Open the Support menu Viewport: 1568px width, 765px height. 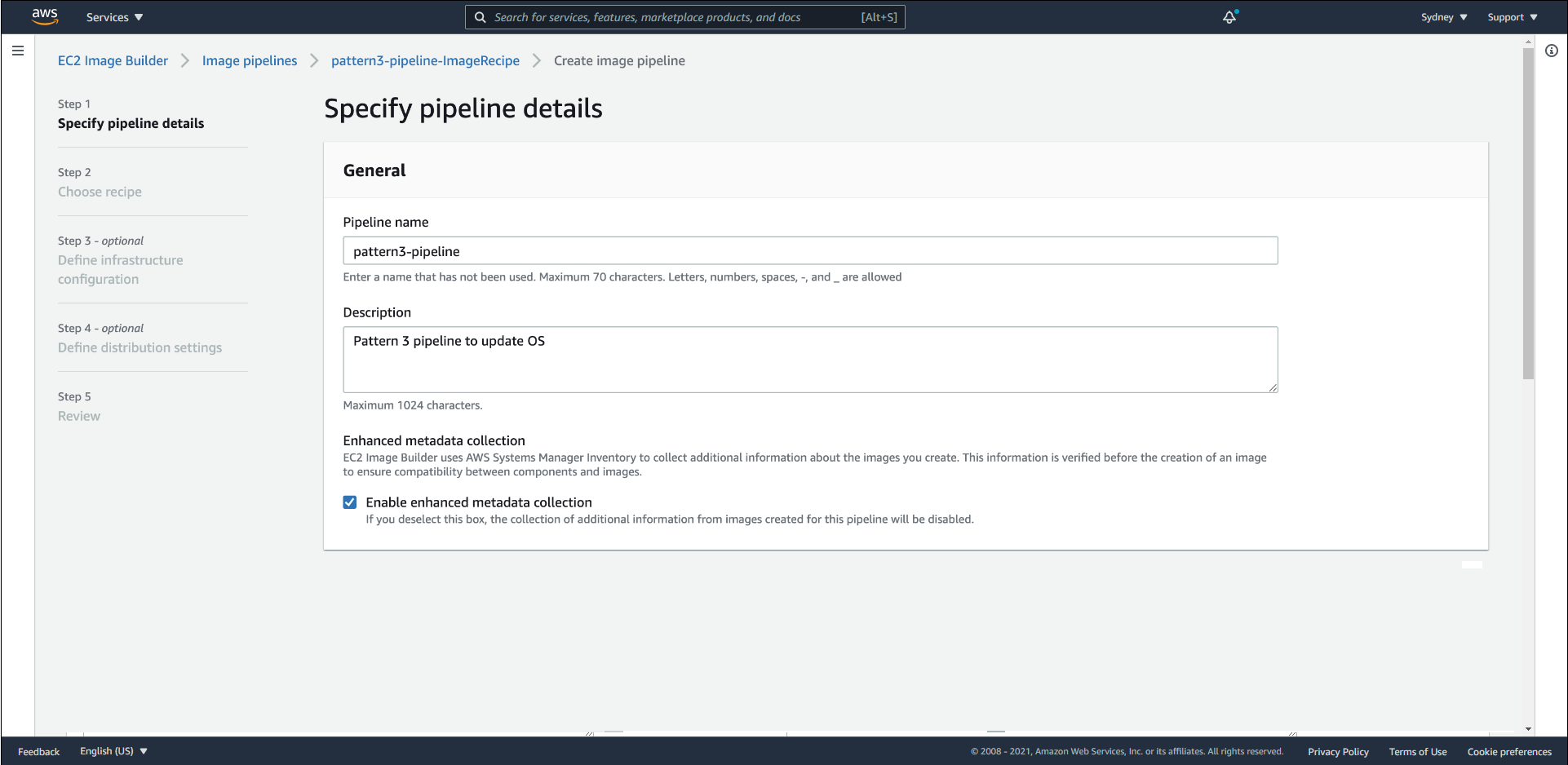(x=1511, y=16)
